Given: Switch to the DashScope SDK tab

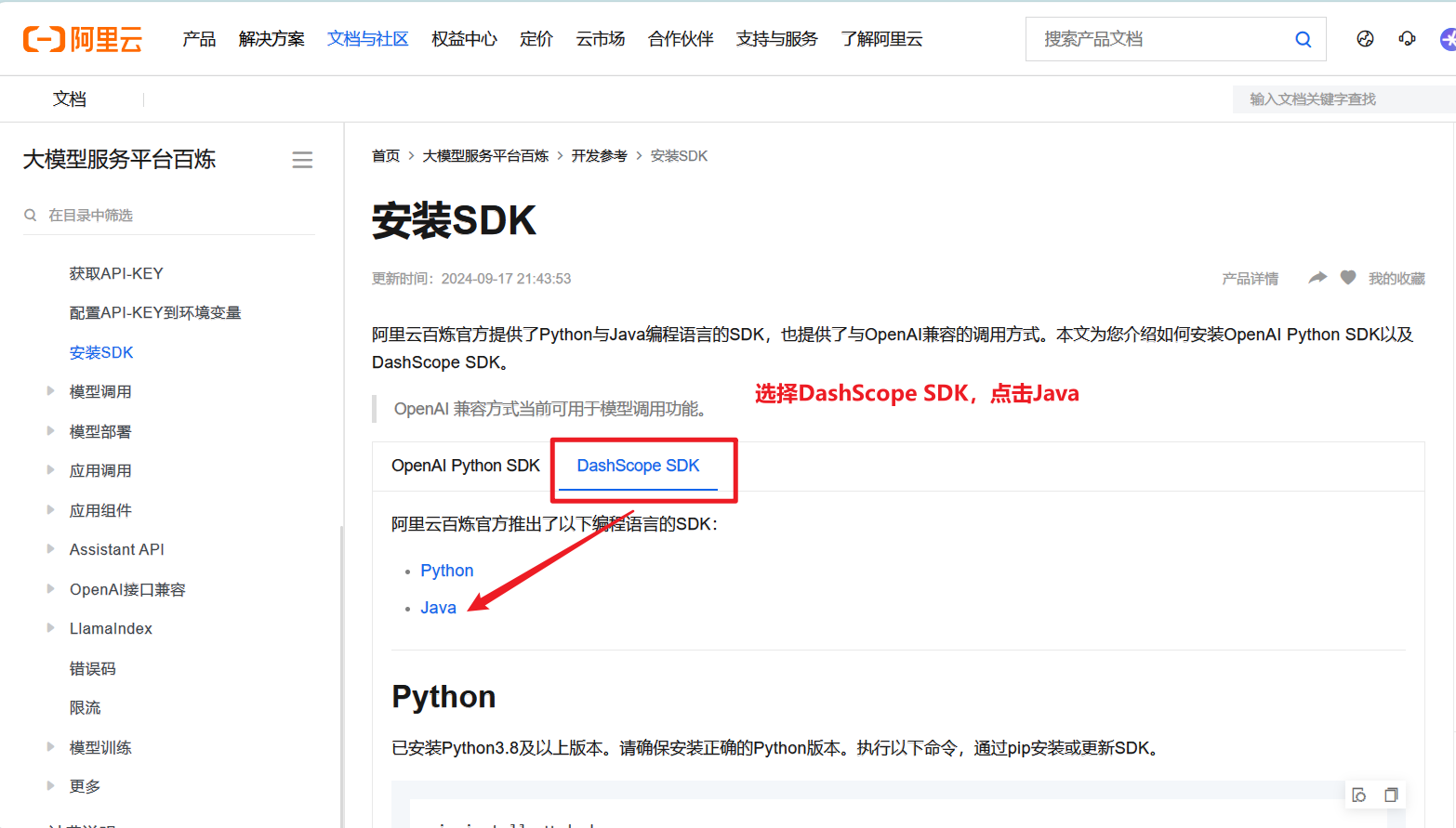Looking at the screenshot, I should point(638,466).
